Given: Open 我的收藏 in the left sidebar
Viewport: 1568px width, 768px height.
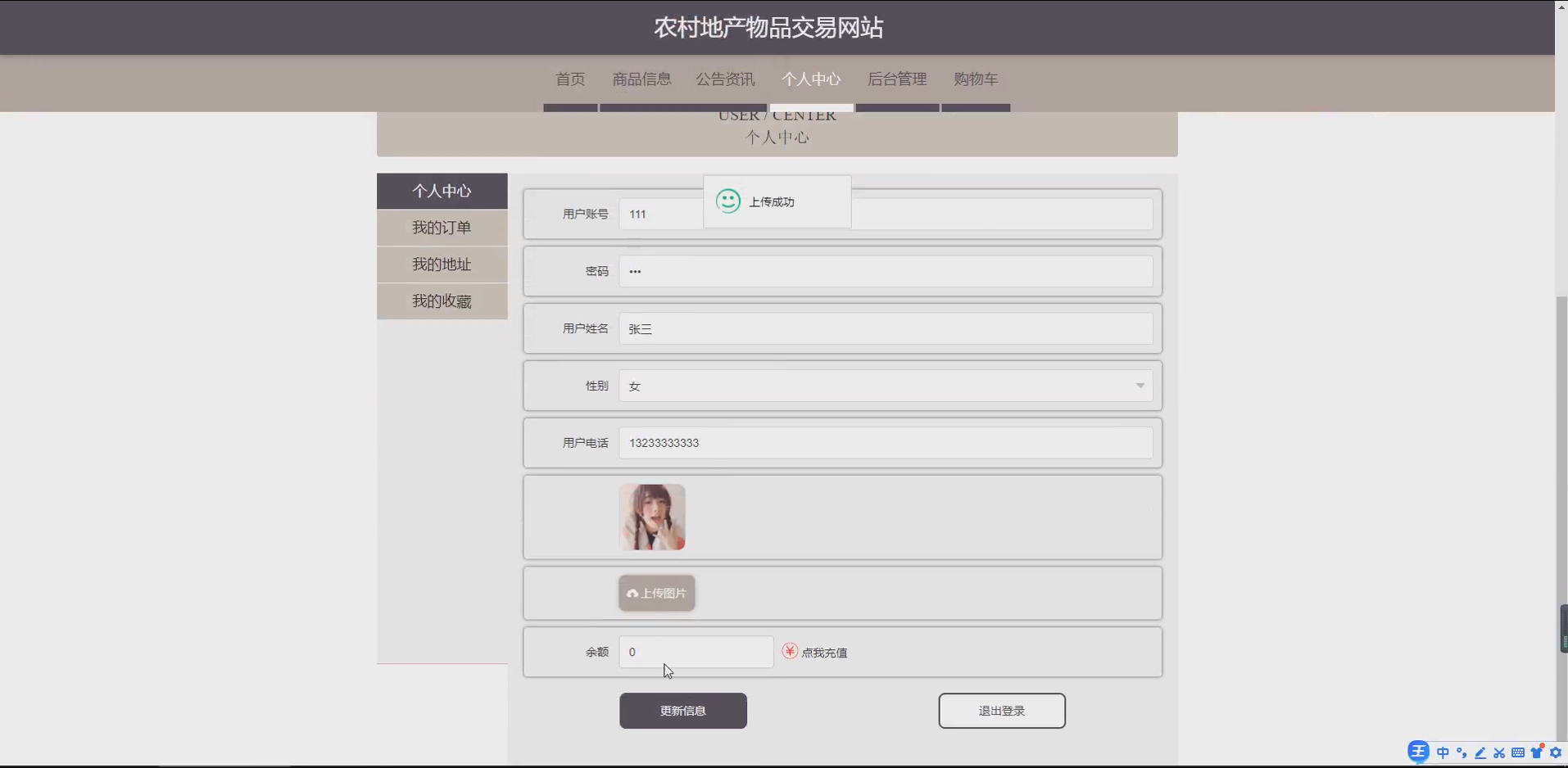Looking at the screenshot, I should (x=442, y=301).
